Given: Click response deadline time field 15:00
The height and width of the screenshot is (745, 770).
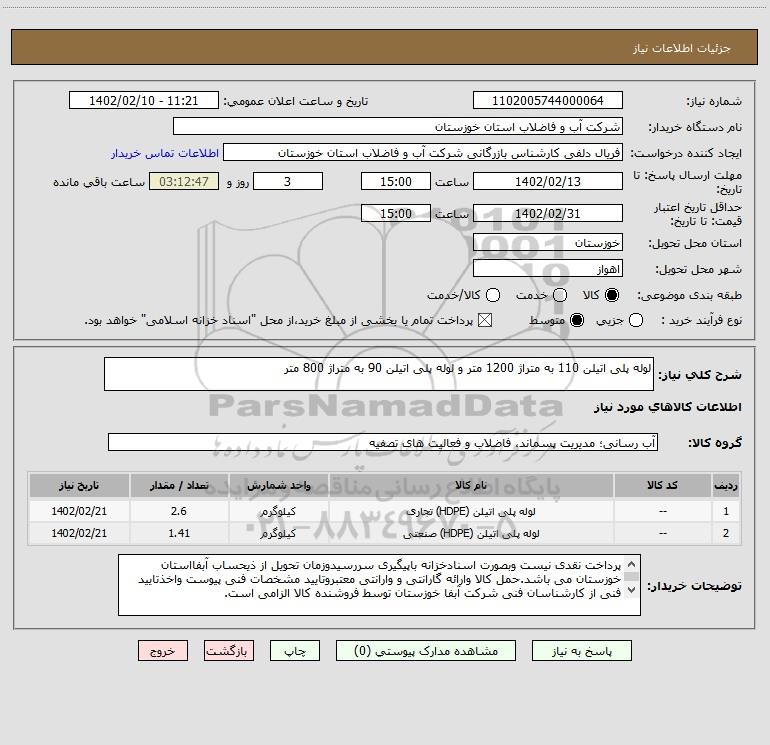Looking at the screenshot, I should tap(396, 181).
